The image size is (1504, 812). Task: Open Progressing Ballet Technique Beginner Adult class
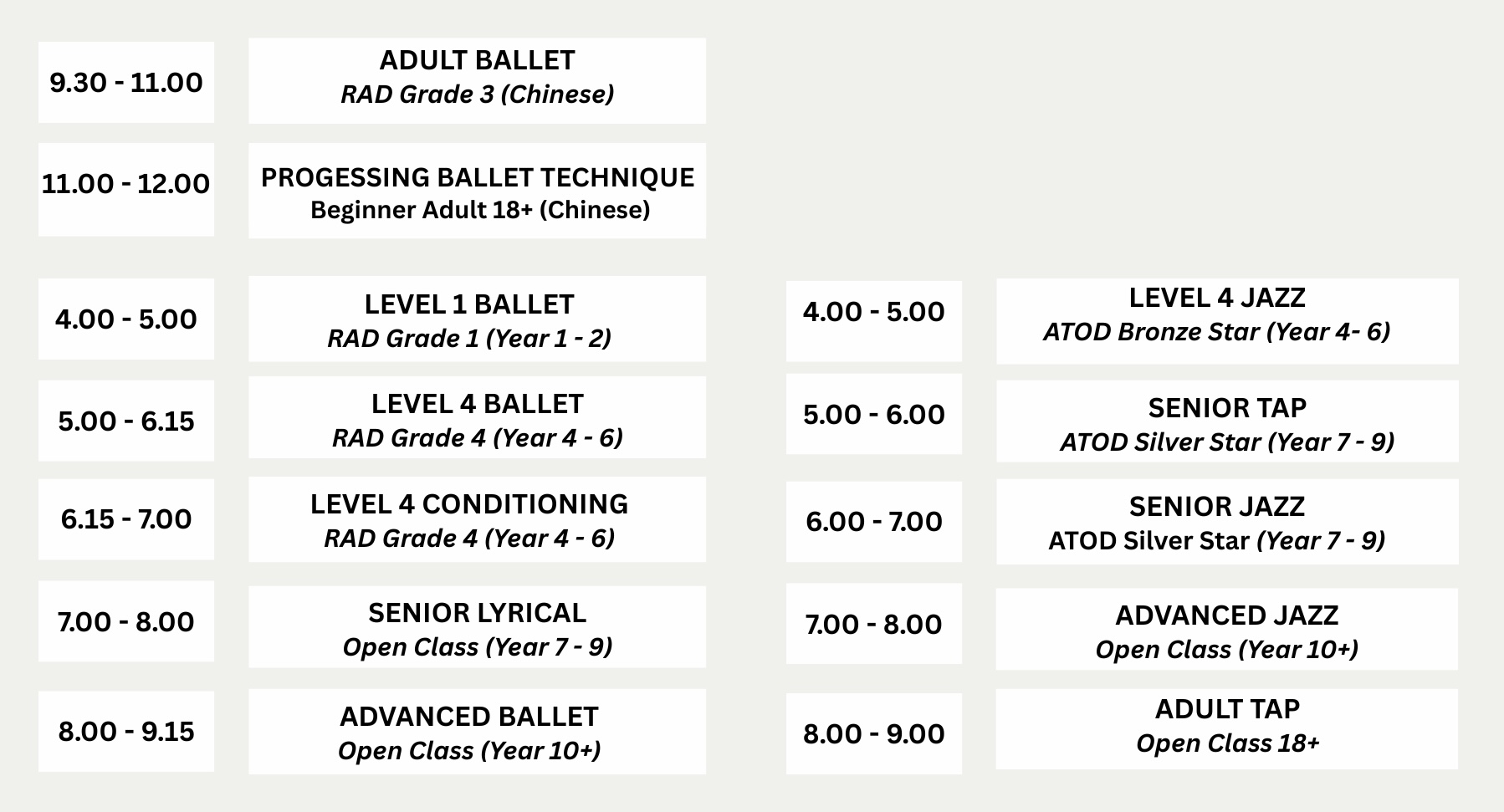pos(477,191)
